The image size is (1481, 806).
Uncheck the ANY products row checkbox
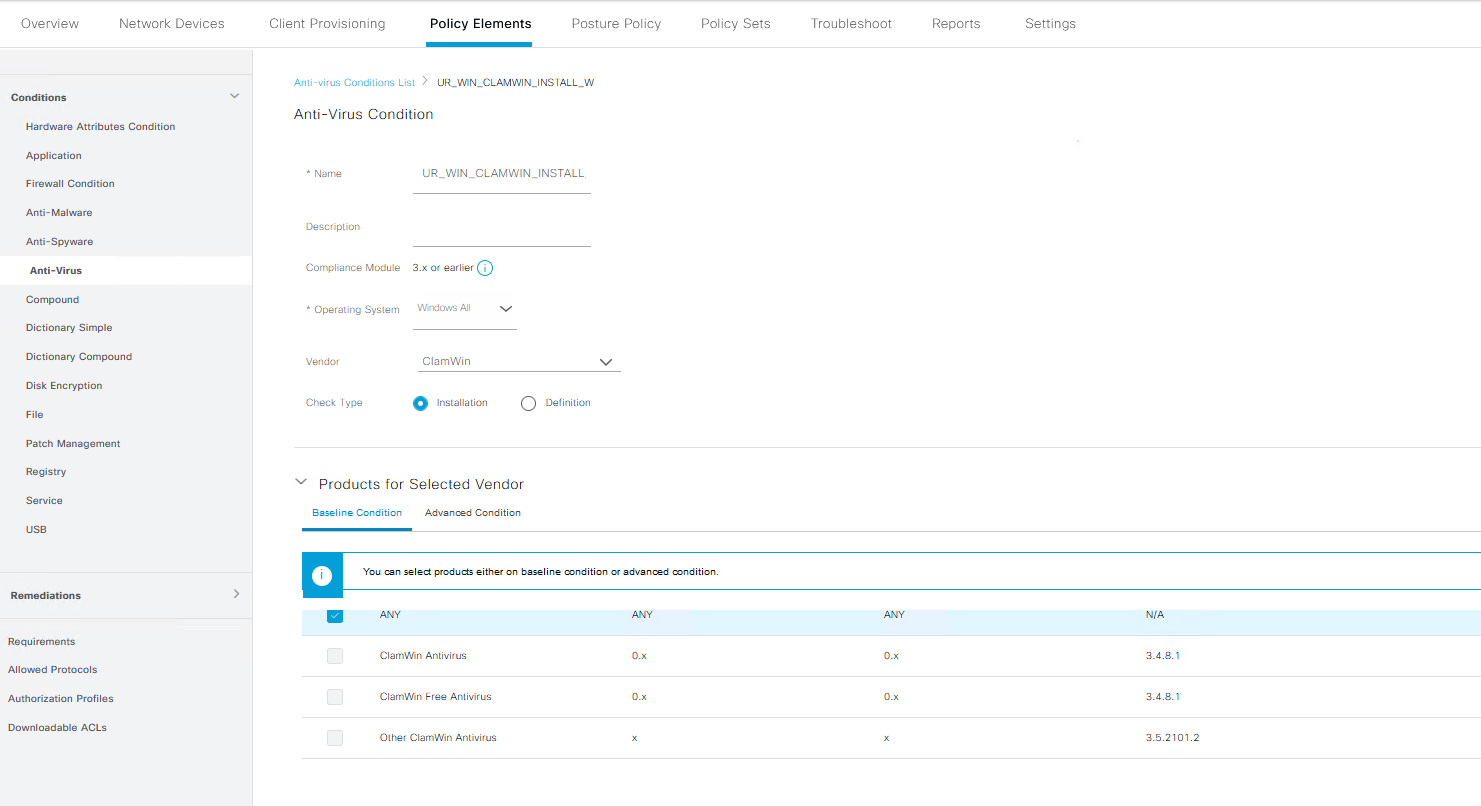335,616
